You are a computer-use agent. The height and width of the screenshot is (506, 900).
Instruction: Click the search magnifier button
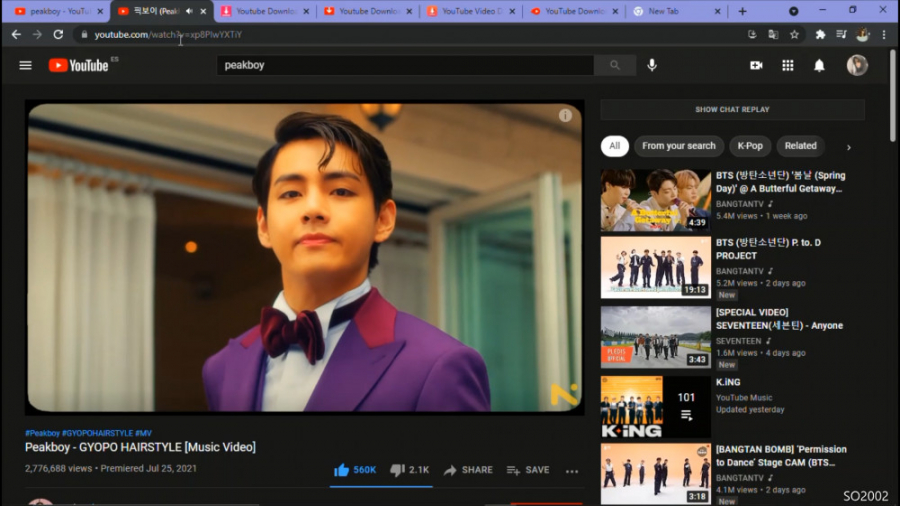(615, 65)
